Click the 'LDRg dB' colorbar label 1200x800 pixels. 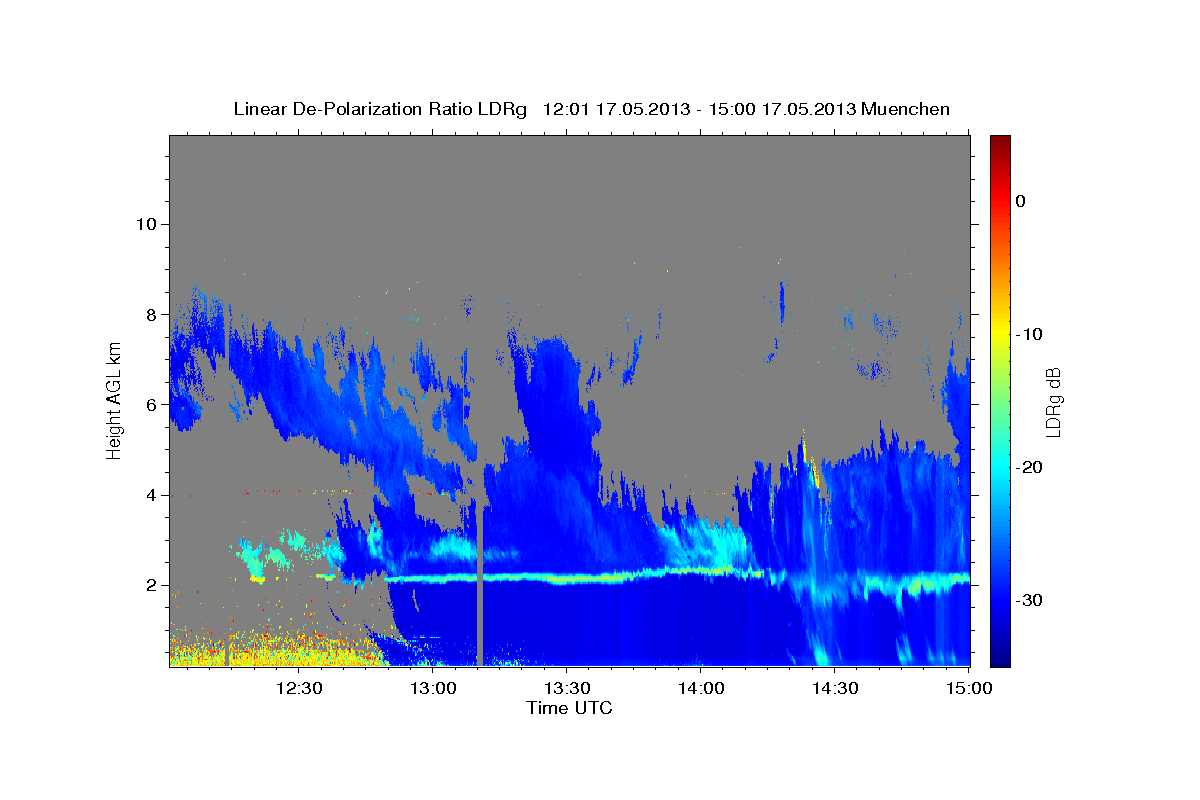point(1053,401)
